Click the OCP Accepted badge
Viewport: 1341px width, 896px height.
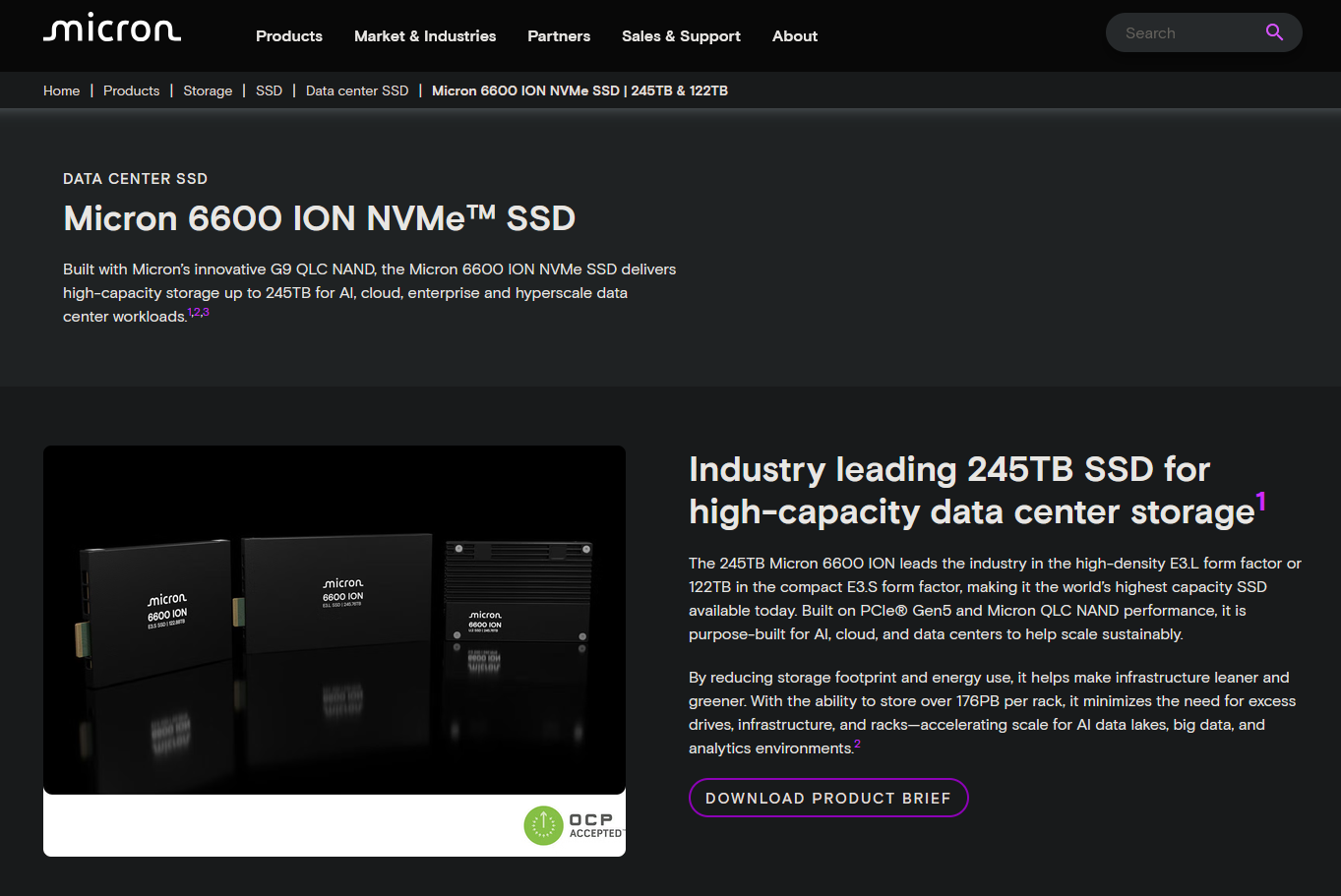[574, 825]
